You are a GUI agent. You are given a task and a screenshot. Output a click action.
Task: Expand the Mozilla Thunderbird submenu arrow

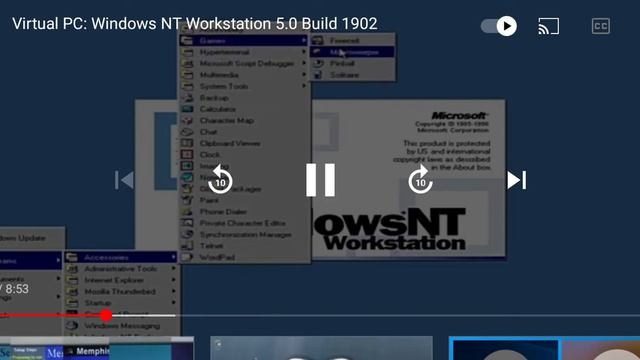tap(173, 291)
